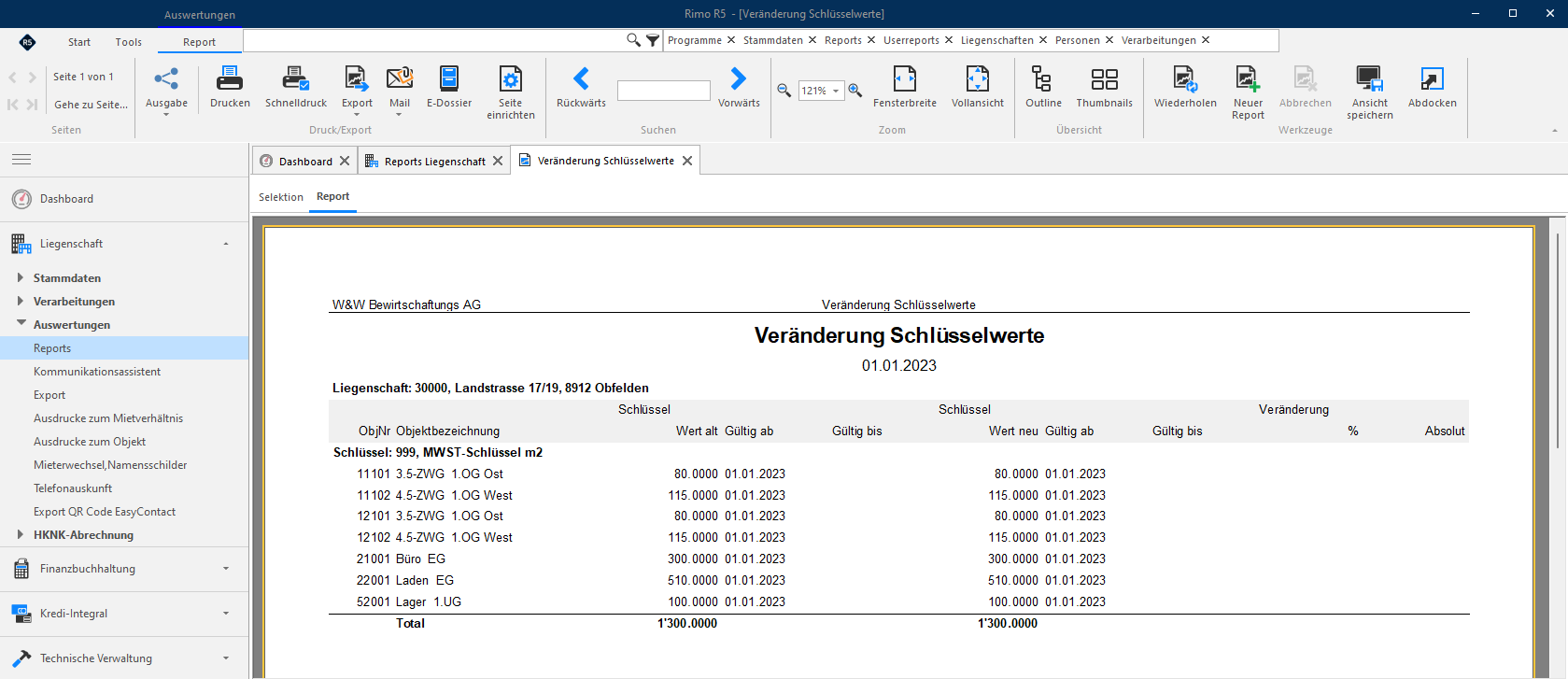
Task: Close the Veränderung Schlüsselwerte tab
Action: click(x=687, y=161)
